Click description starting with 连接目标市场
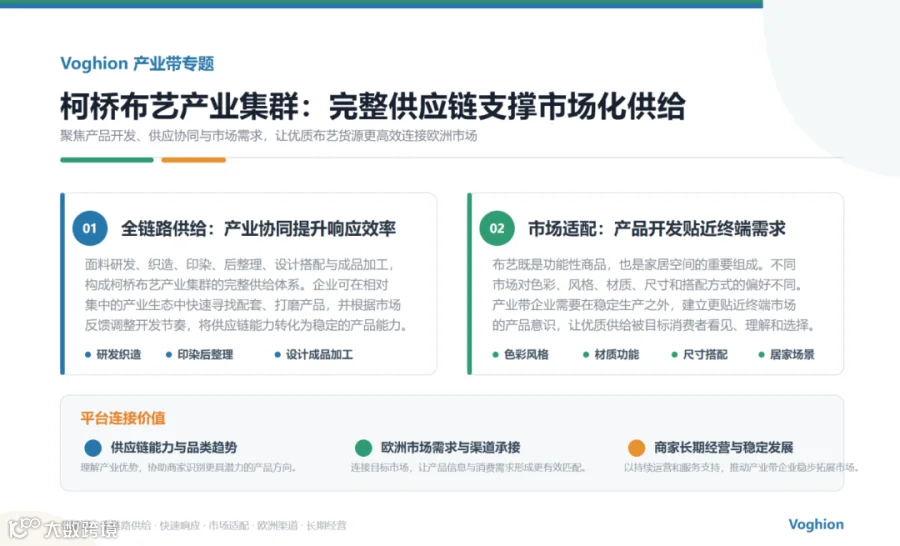Viewport: 900px width, 546px height. pyautogui.click(x=469, y=467)
